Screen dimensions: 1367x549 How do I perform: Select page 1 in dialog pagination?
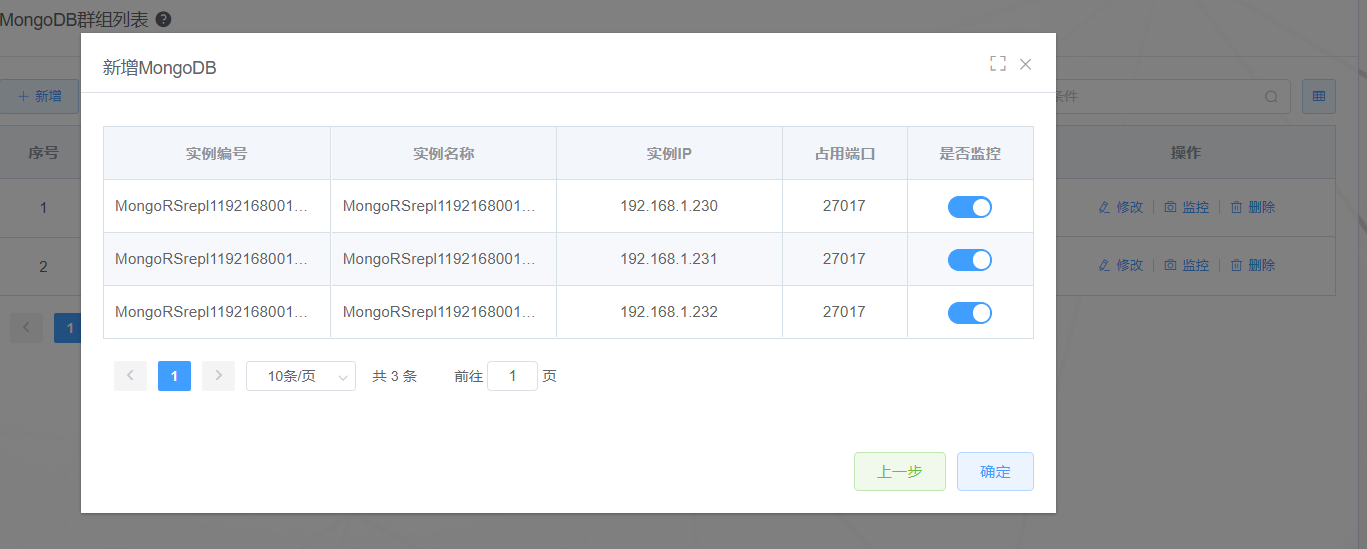(x=174, y=376)
